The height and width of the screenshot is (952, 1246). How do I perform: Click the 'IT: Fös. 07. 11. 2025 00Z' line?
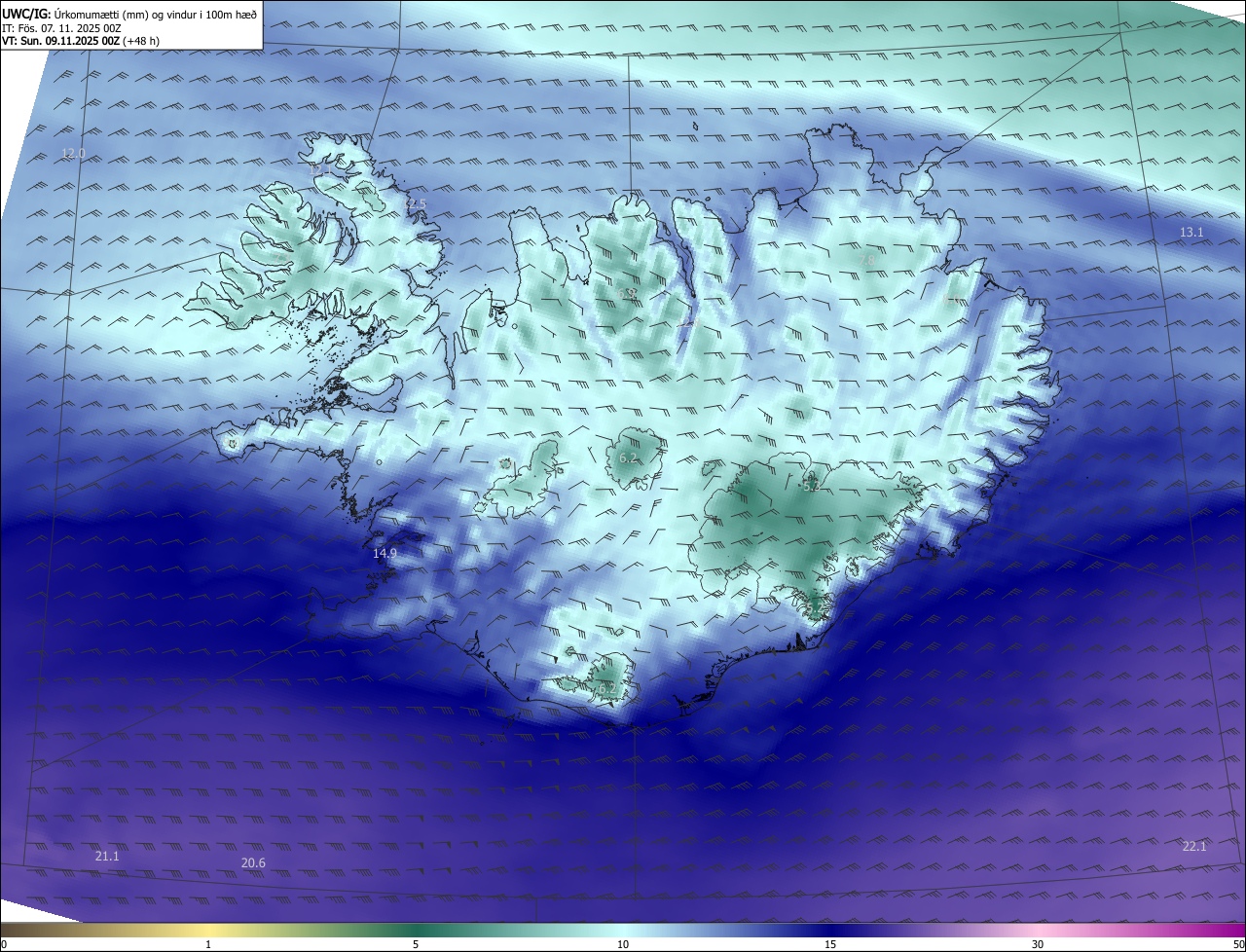(x=61, y=28)
